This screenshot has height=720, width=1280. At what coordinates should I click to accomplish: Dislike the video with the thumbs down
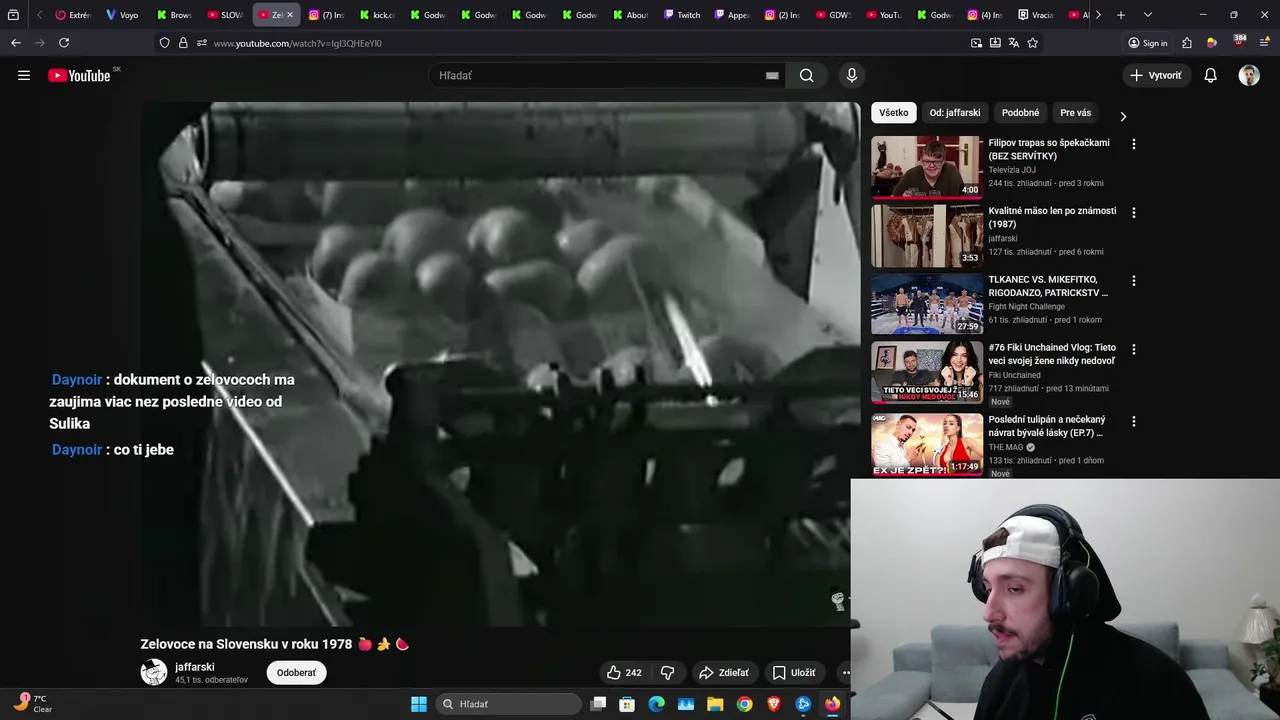(x=668, y=673)
